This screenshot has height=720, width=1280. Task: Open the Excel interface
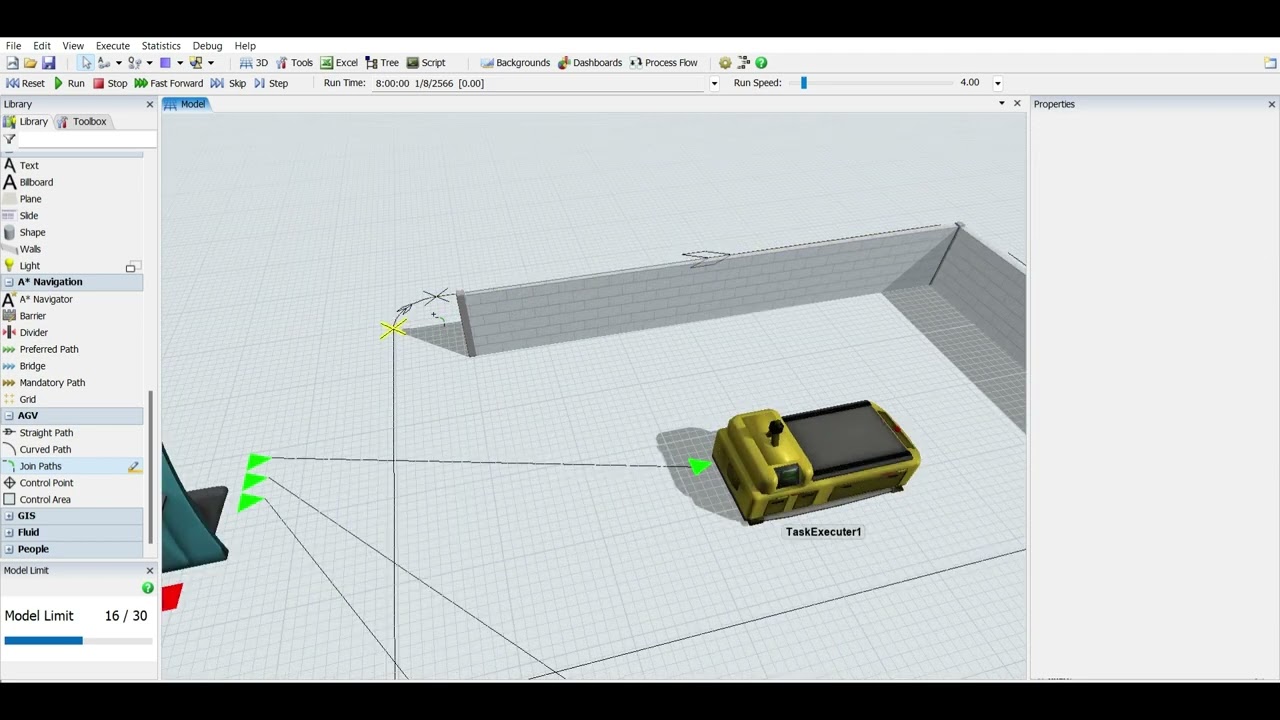pos(339,63)
